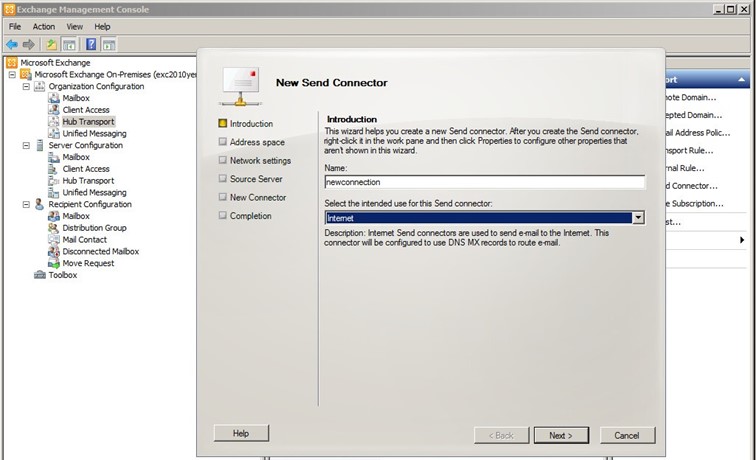Click the Next button
Screen dimensions: 756x460
561,435
